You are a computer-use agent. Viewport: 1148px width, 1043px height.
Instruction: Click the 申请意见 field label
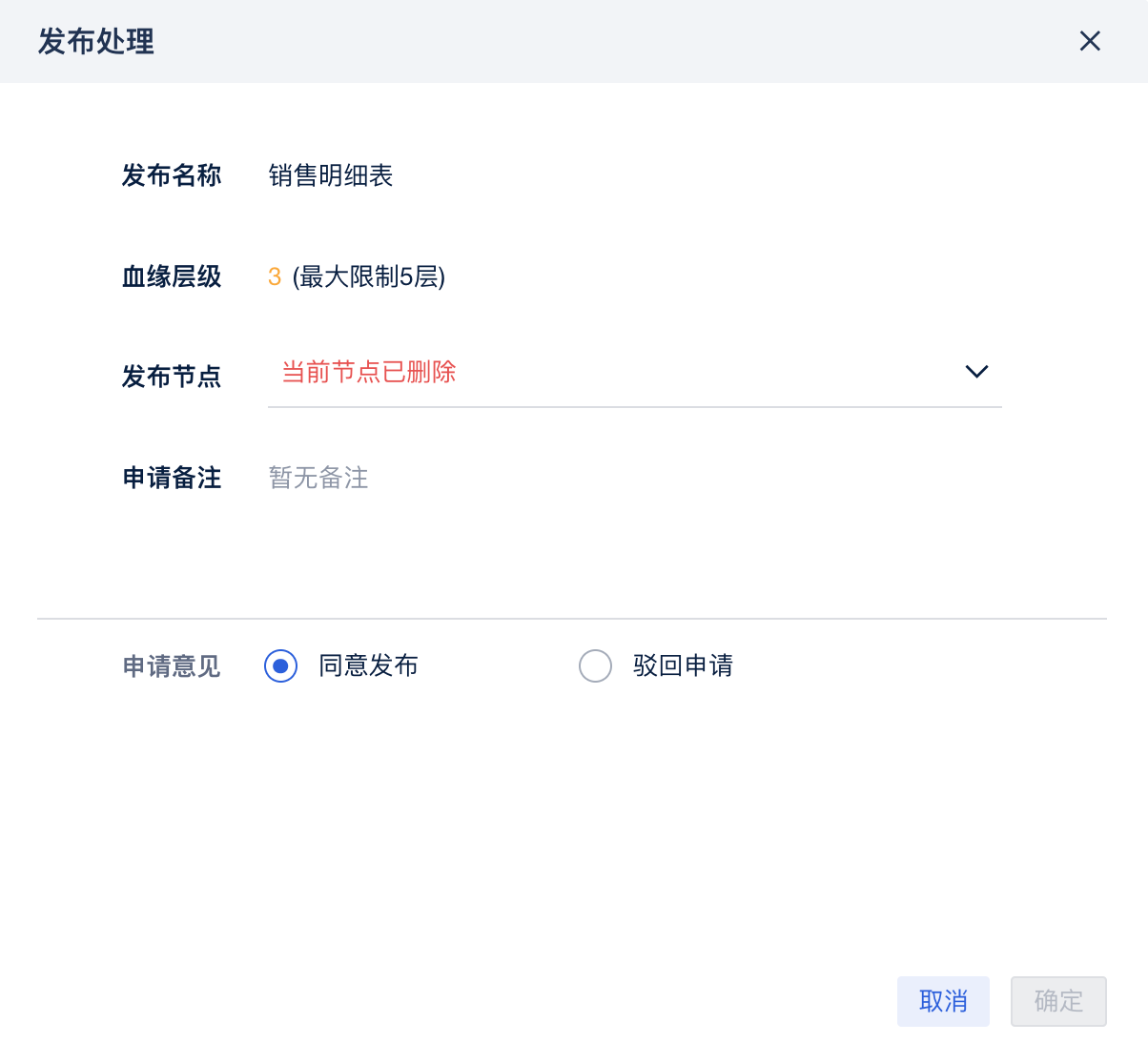[172, 666]
